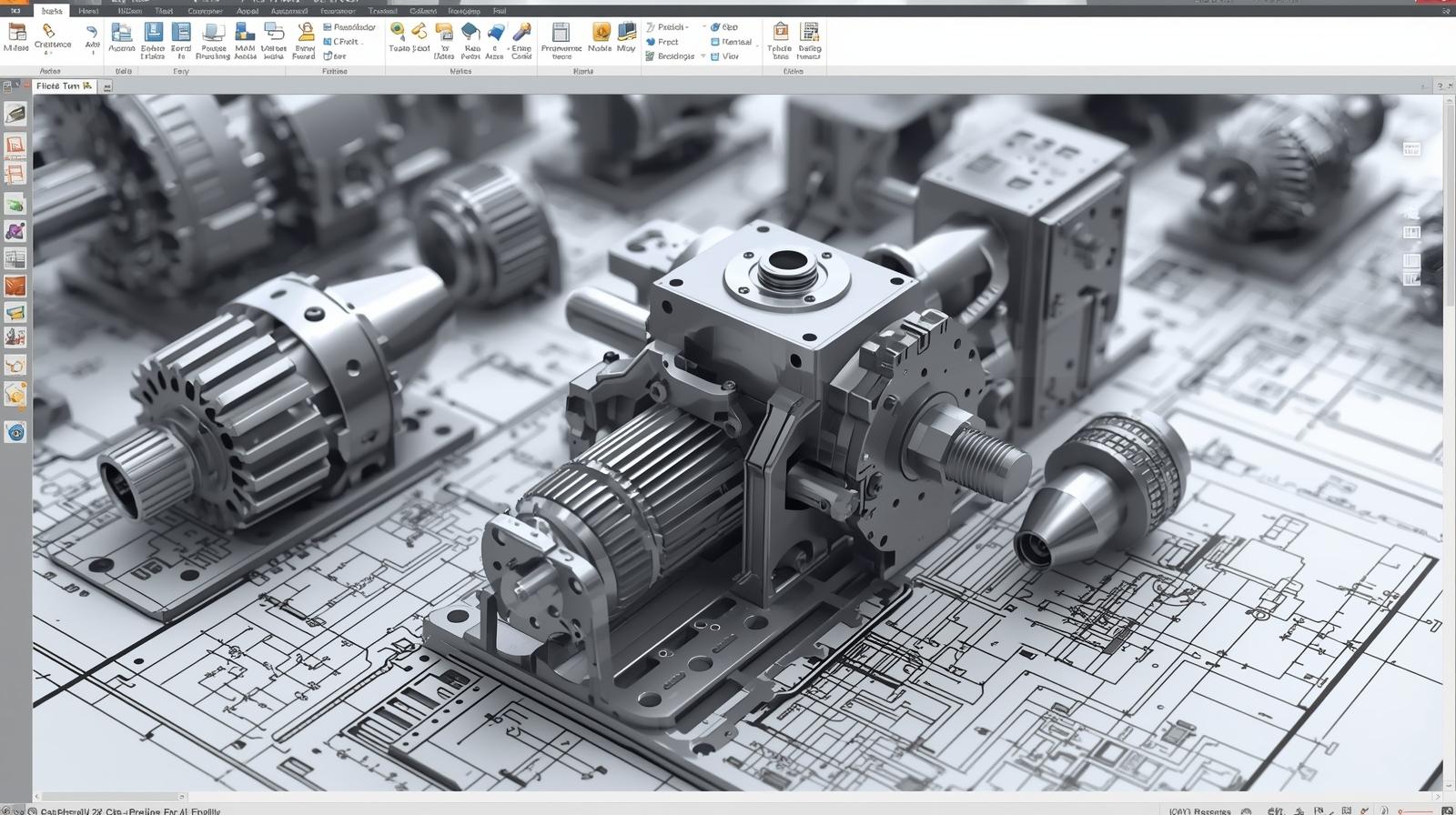Viewport: 1456px width, 815px height.
Task: Click the blue circular icon at sidebar bottom
Action: pos(15,432)
